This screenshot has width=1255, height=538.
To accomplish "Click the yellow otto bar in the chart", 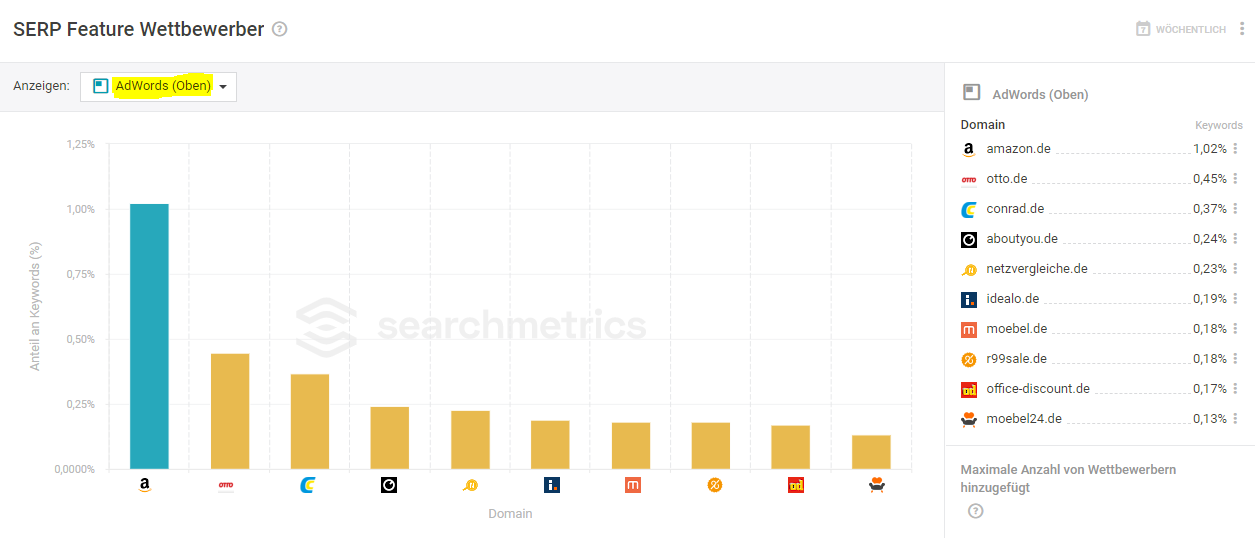I will click(x=230, y=411).
